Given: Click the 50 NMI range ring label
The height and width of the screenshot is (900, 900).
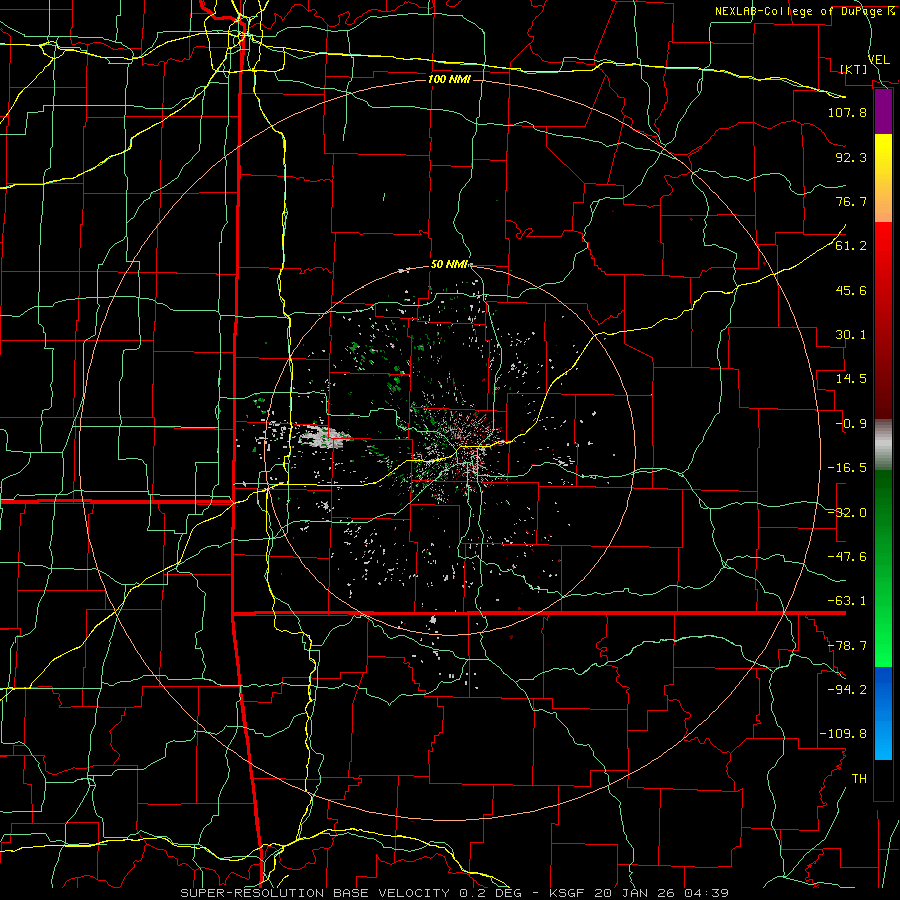Looking at the screenshot, I should [x=449, y=265].
